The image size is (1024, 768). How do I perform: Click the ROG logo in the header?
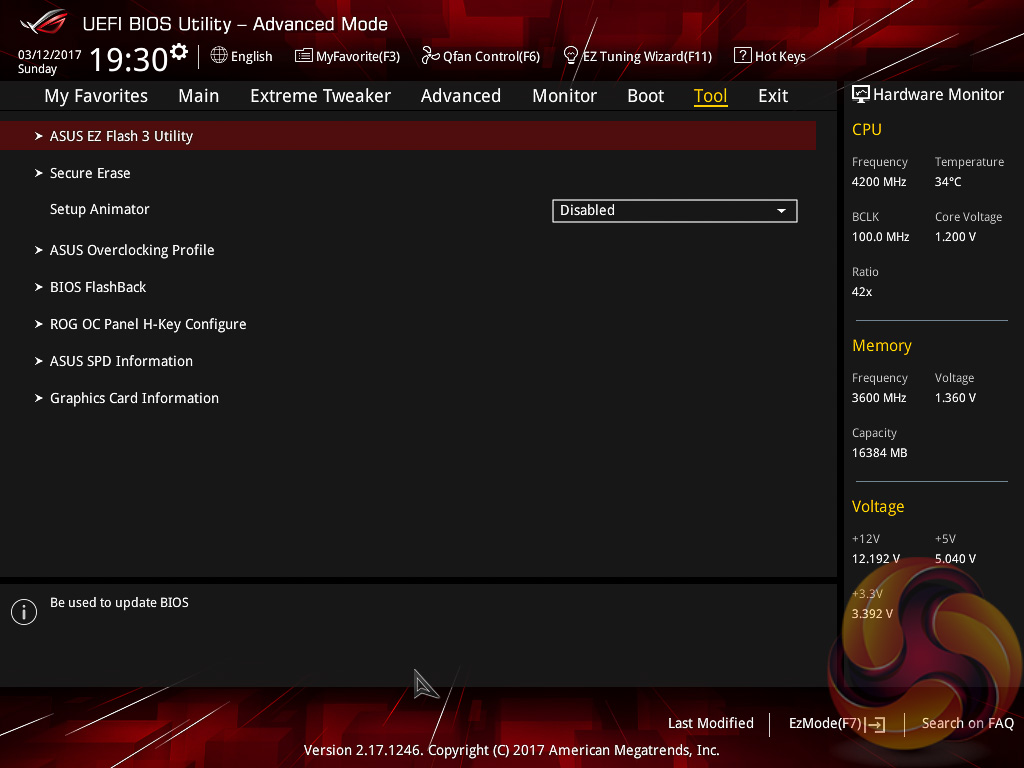pyautogui.click(x=44, y=23)
